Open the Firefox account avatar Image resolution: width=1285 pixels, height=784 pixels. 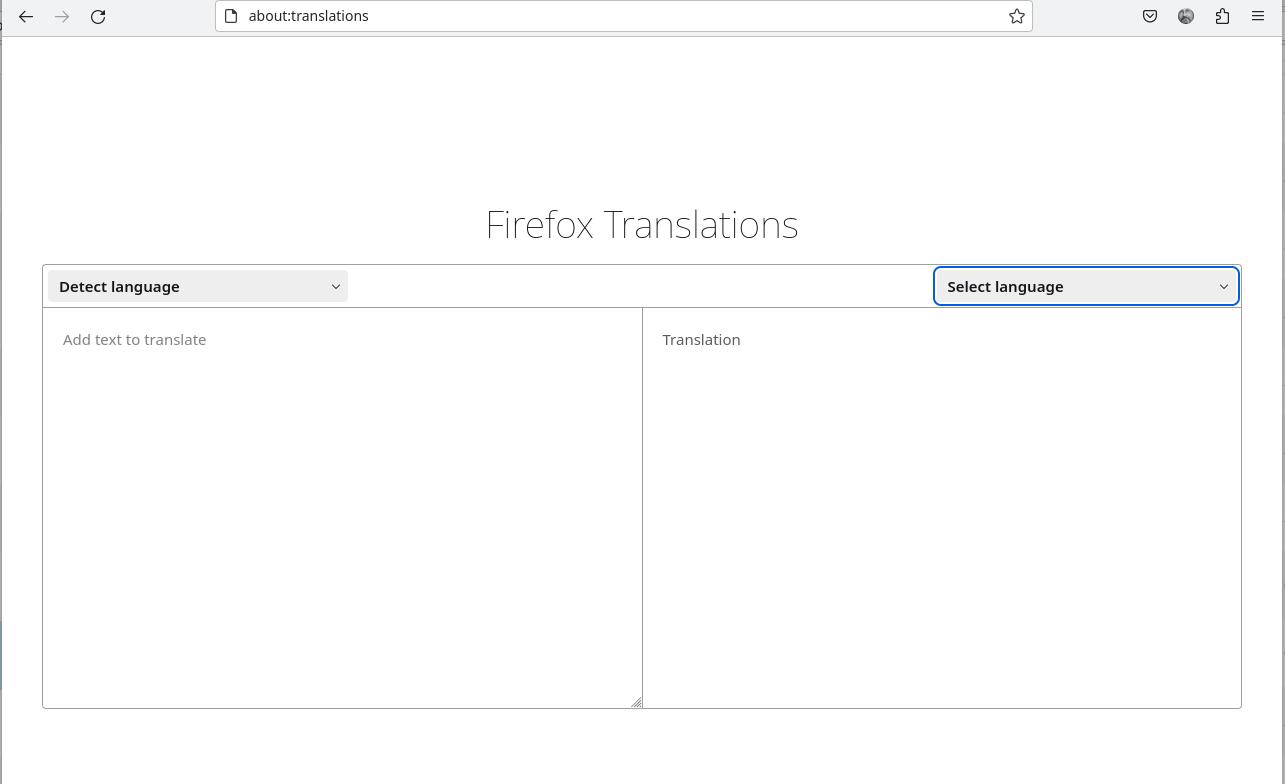point(1186,16)
